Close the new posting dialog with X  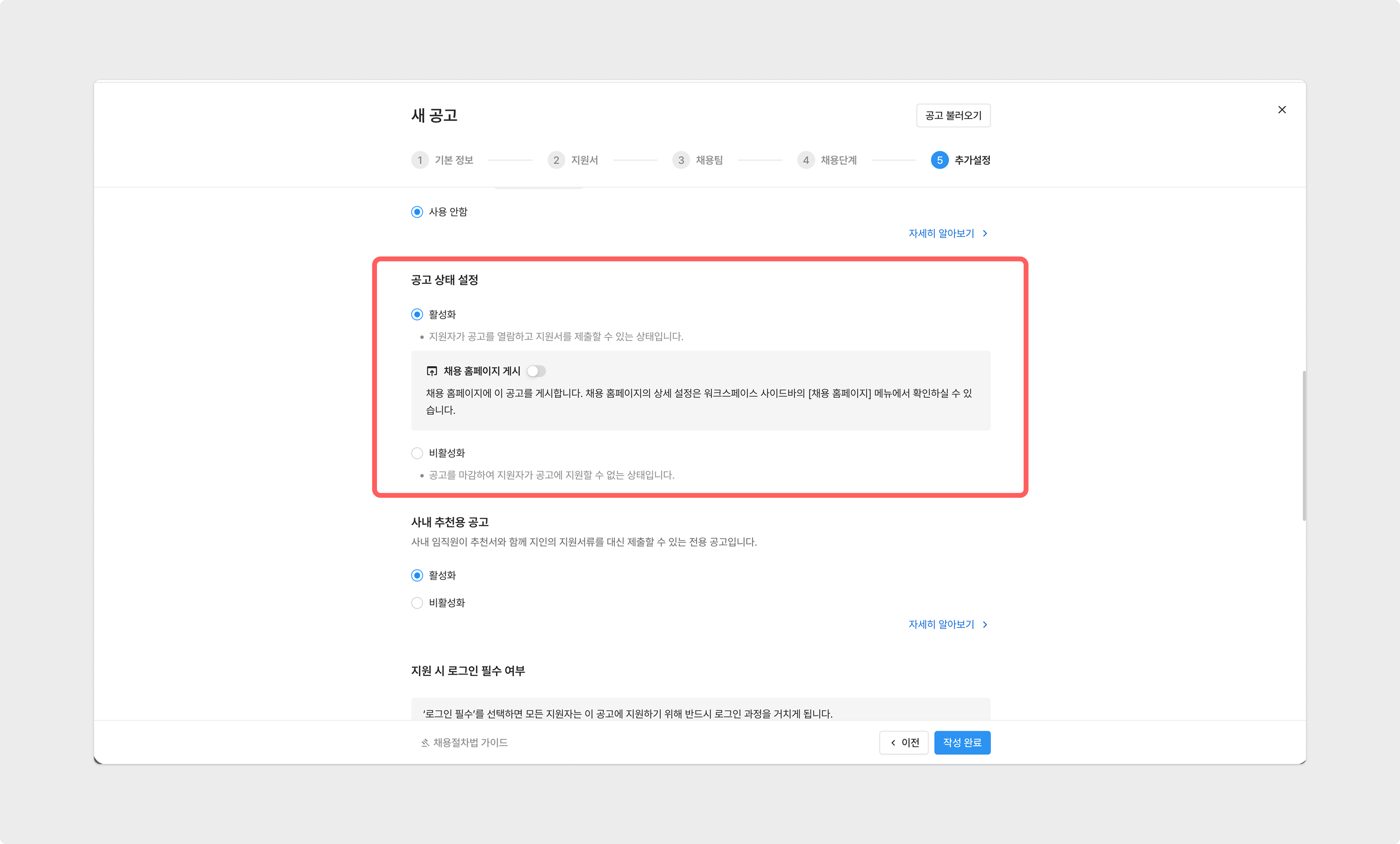(x=1282, y=110)
